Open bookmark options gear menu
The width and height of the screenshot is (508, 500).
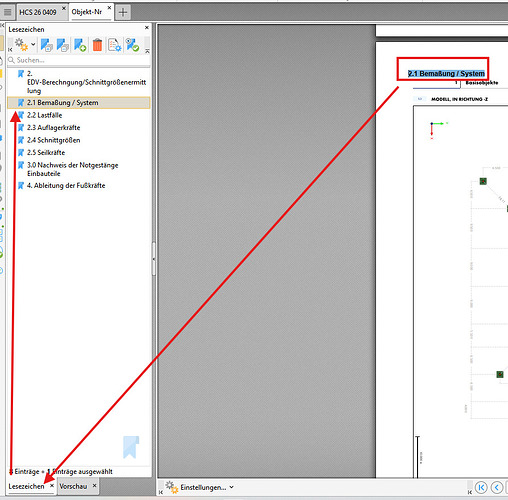tap(21, 45)
